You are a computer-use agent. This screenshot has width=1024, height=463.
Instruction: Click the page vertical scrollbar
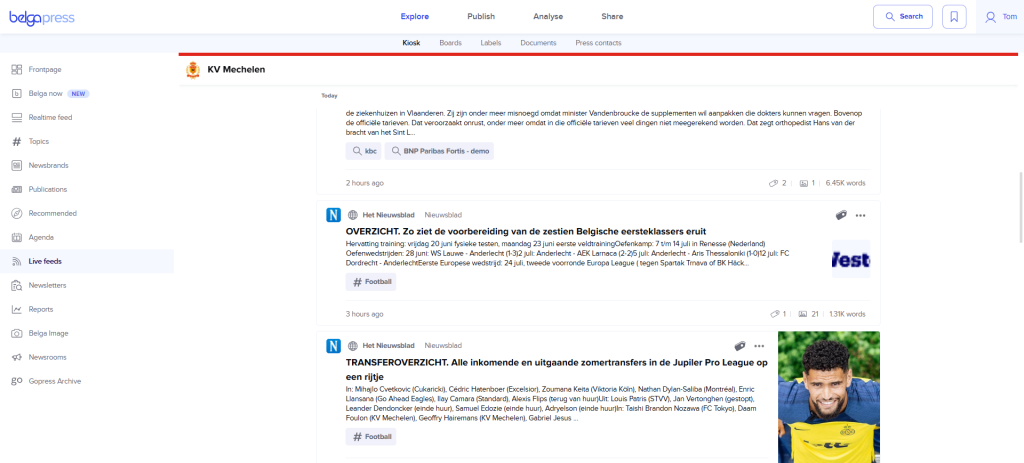1020,207
